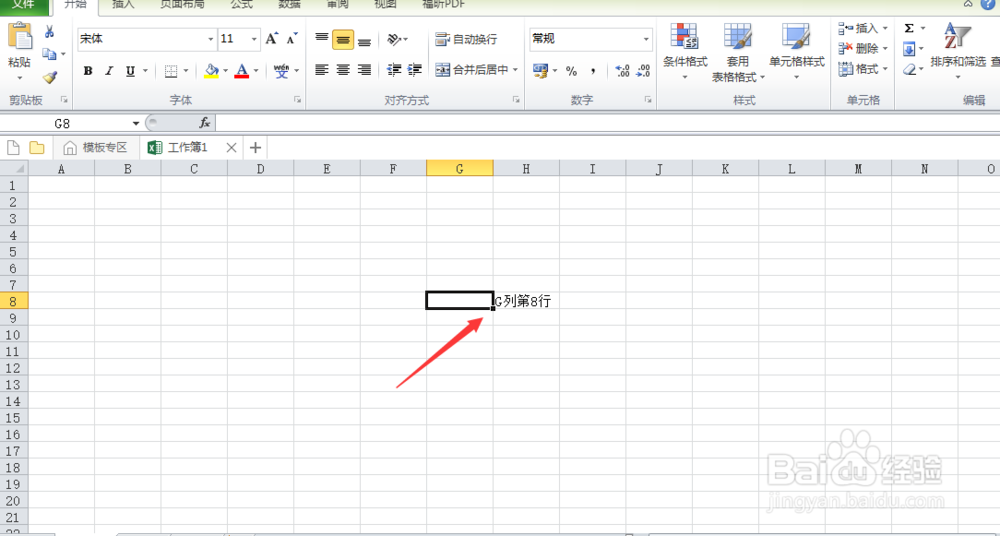Screen dimensions: 1000x536
Task: Open the font name dropdown (宋体)
Action: click(x=210, y=40)
